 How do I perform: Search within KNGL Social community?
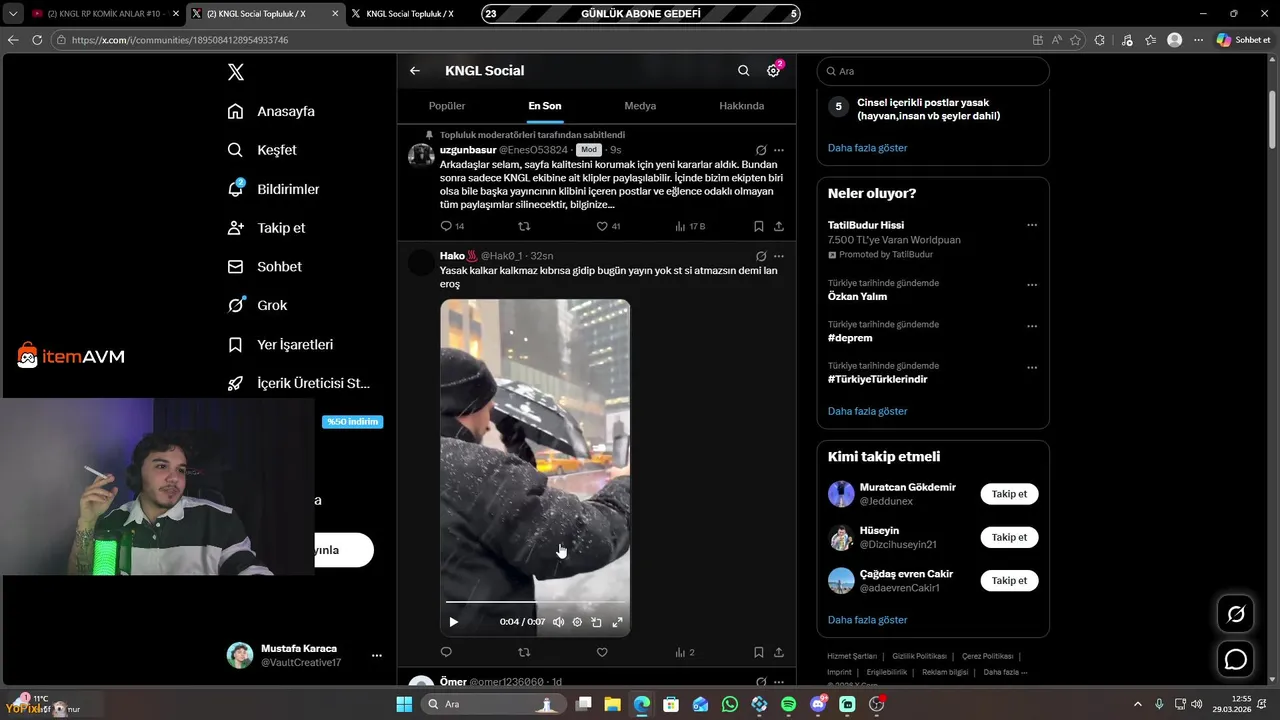pyautogui.click(x=743, y=71)
